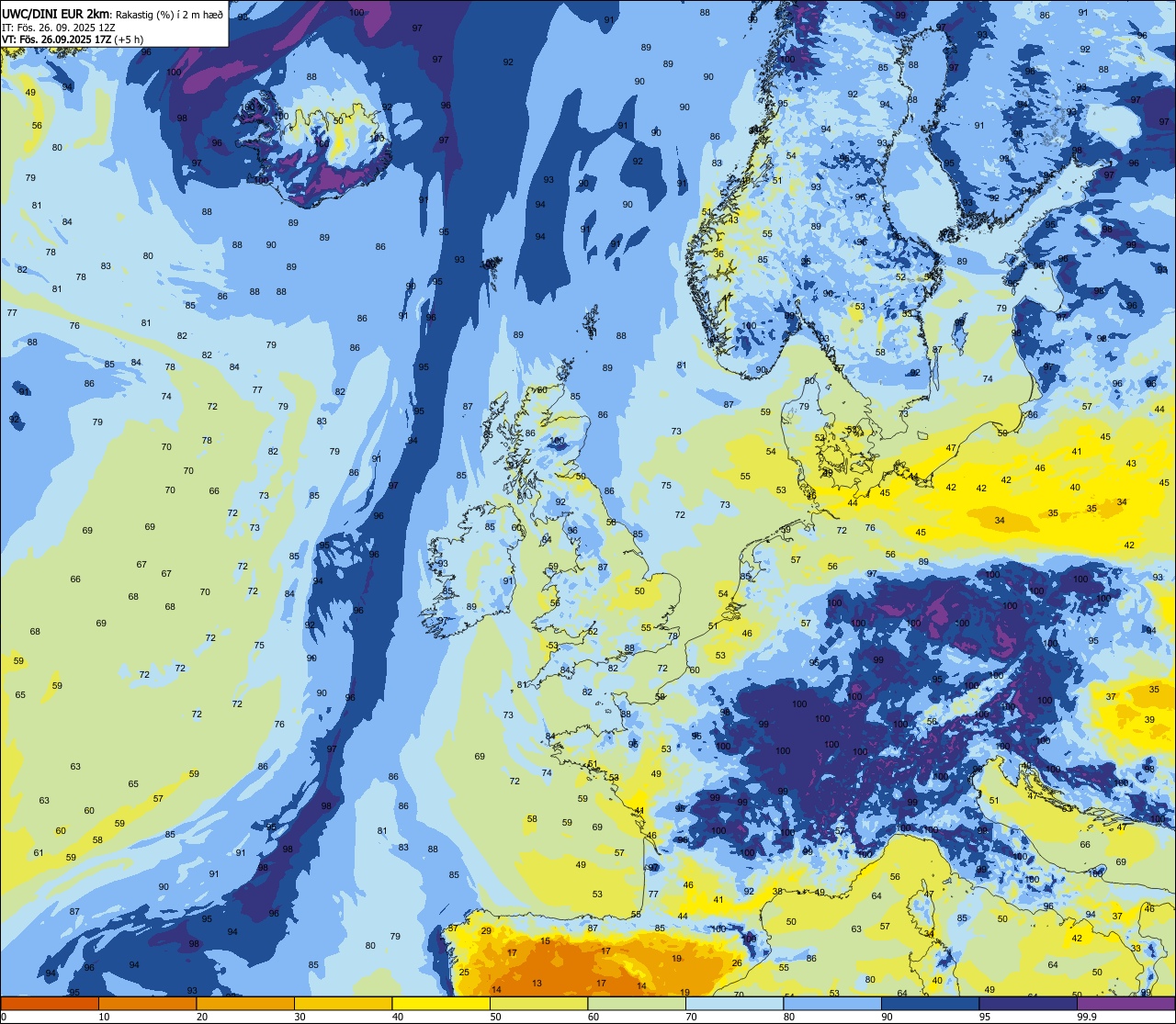Click the "95" legend scale label

pyautogui.click(x=985, y=1017)
